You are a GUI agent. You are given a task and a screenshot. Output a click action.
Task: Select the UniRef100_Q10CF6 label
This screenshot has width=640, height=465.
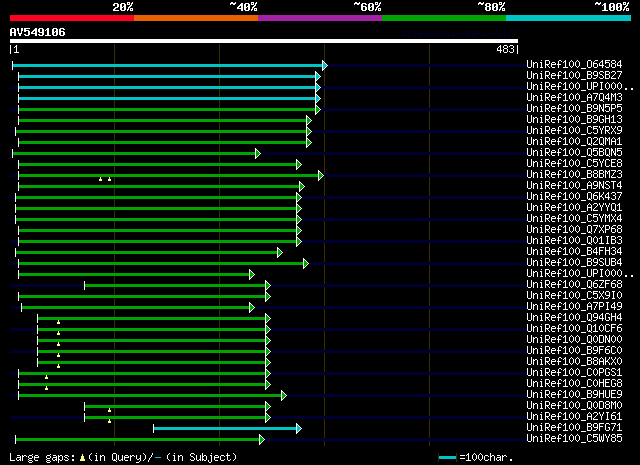pyautogui.click(x=574, y=329)
